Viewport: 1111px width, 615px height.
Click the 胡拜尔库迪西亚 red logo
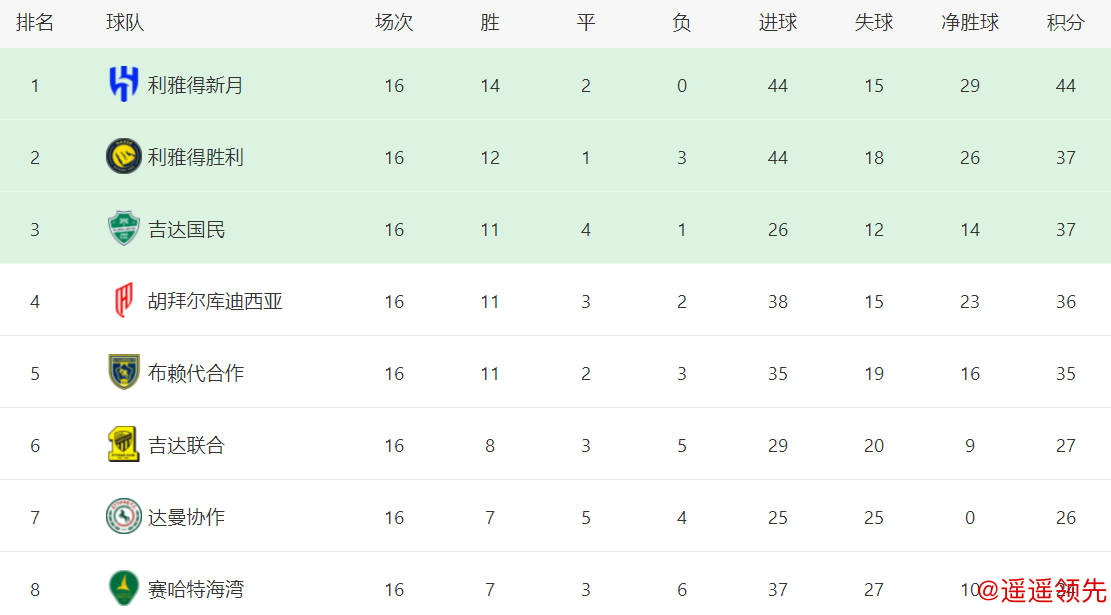coord(124,301)
